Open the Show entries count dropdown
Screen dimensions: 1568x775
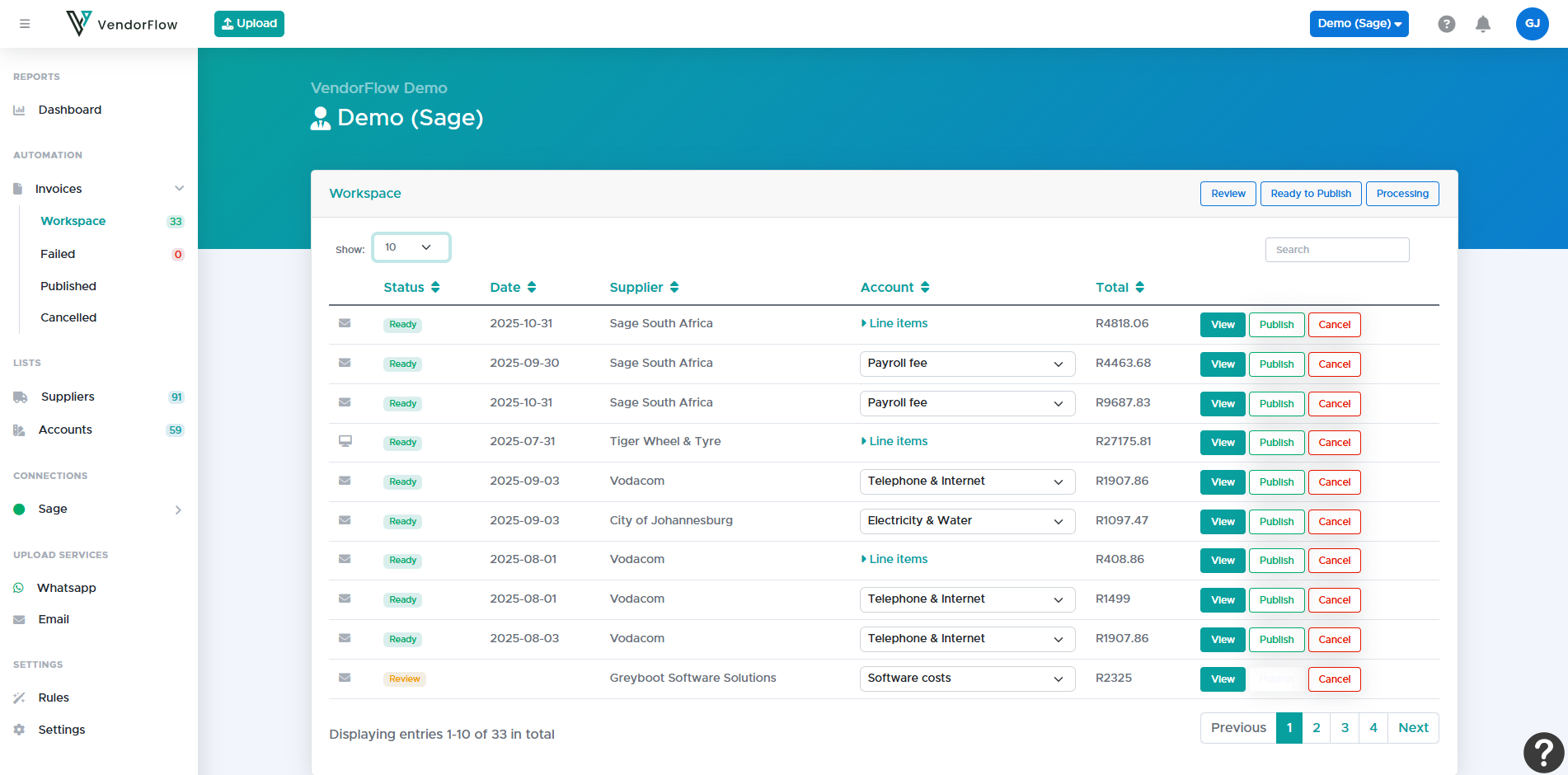[x=411, y=247]
